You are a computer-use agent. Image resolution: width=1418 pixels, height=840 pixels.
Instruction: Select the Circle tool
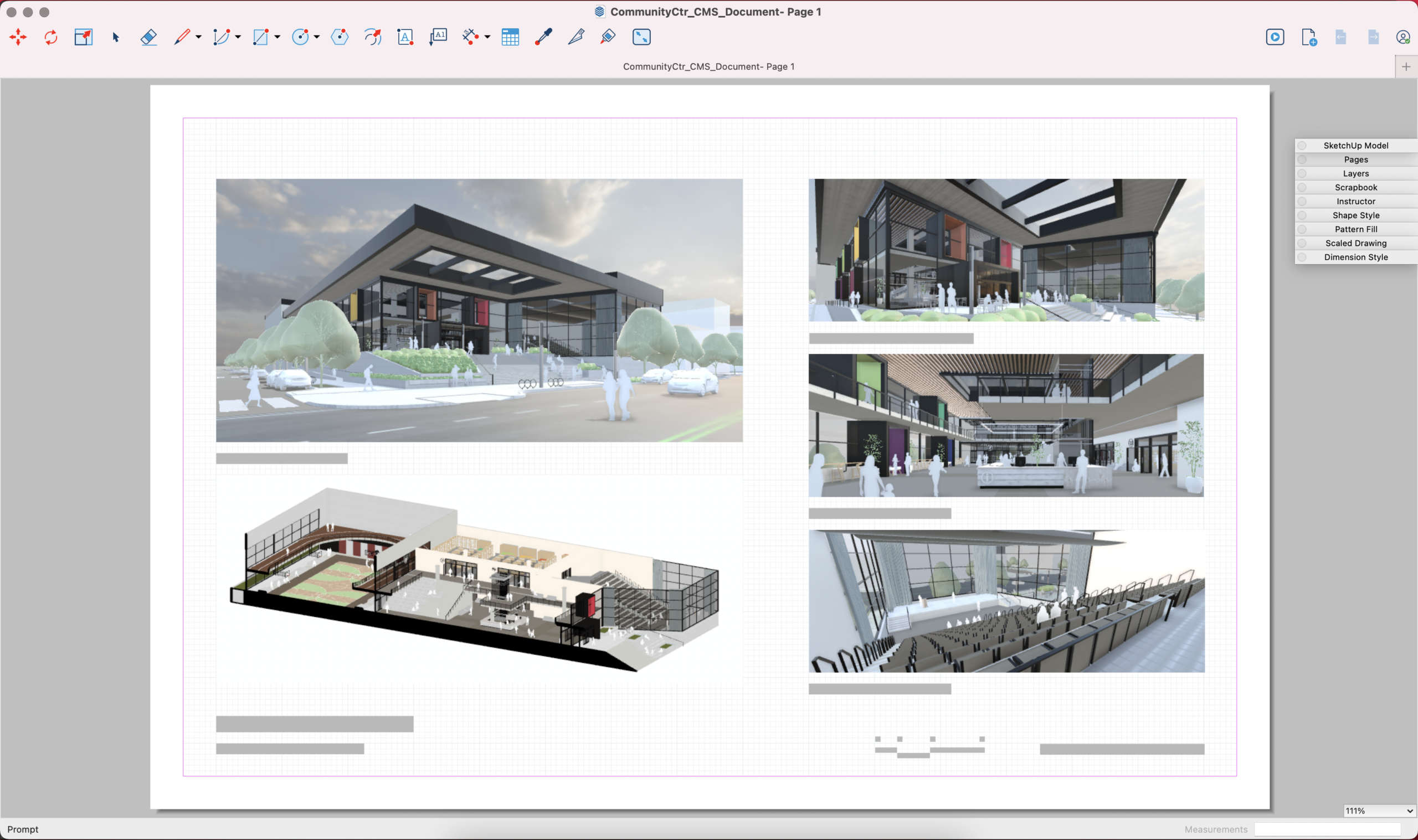point(300,37)
